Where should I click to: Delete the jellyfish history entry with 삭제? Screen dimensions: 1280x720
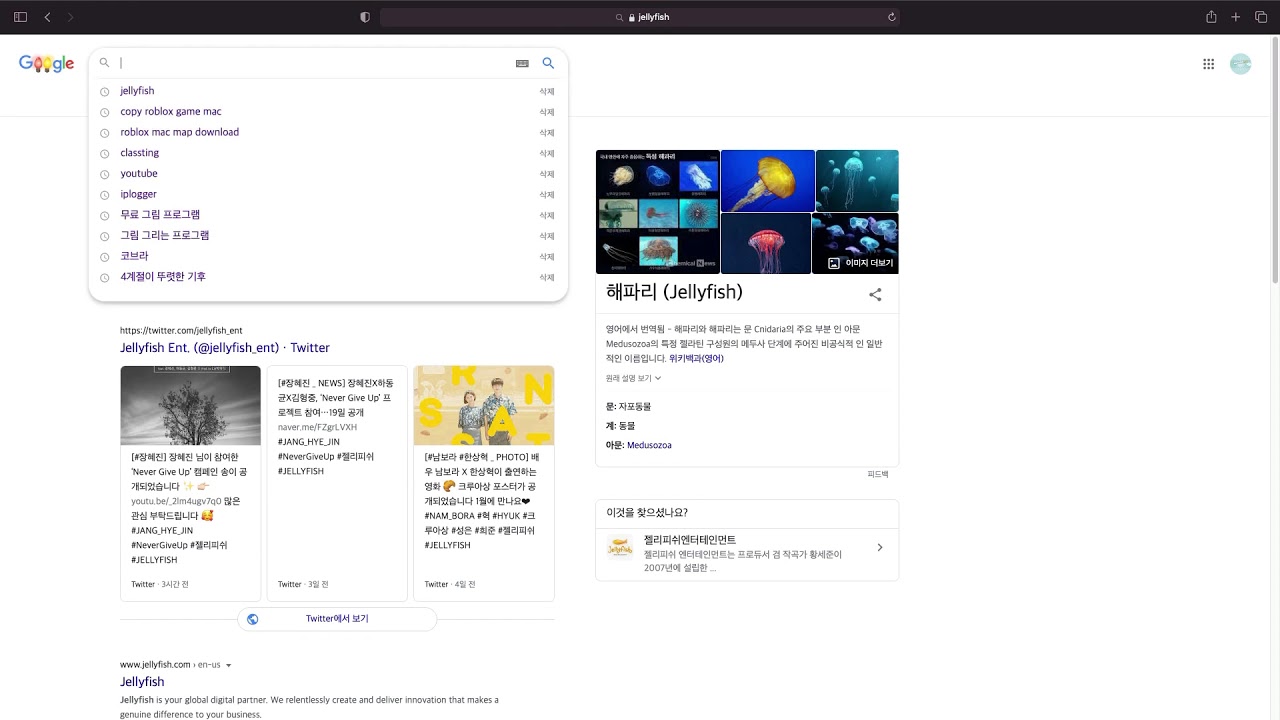tap(547, 92)
